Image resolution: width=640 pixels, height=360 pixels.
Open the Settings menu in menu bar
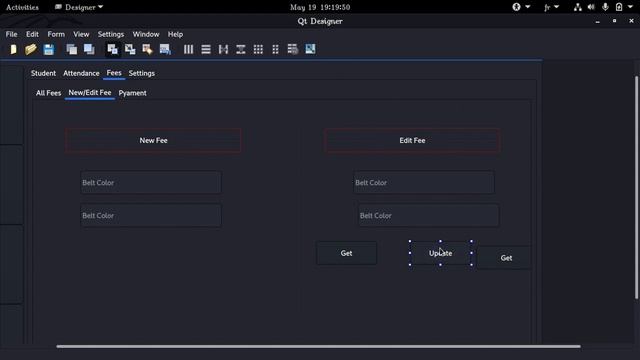(111, 34)
